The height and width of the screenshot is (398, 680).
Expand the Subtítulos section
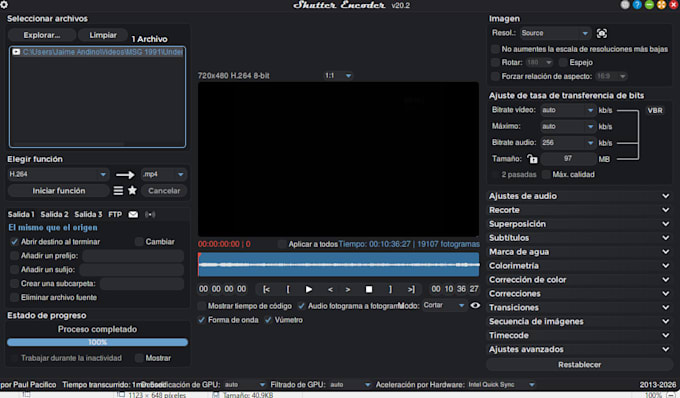(x=579, y=238)
